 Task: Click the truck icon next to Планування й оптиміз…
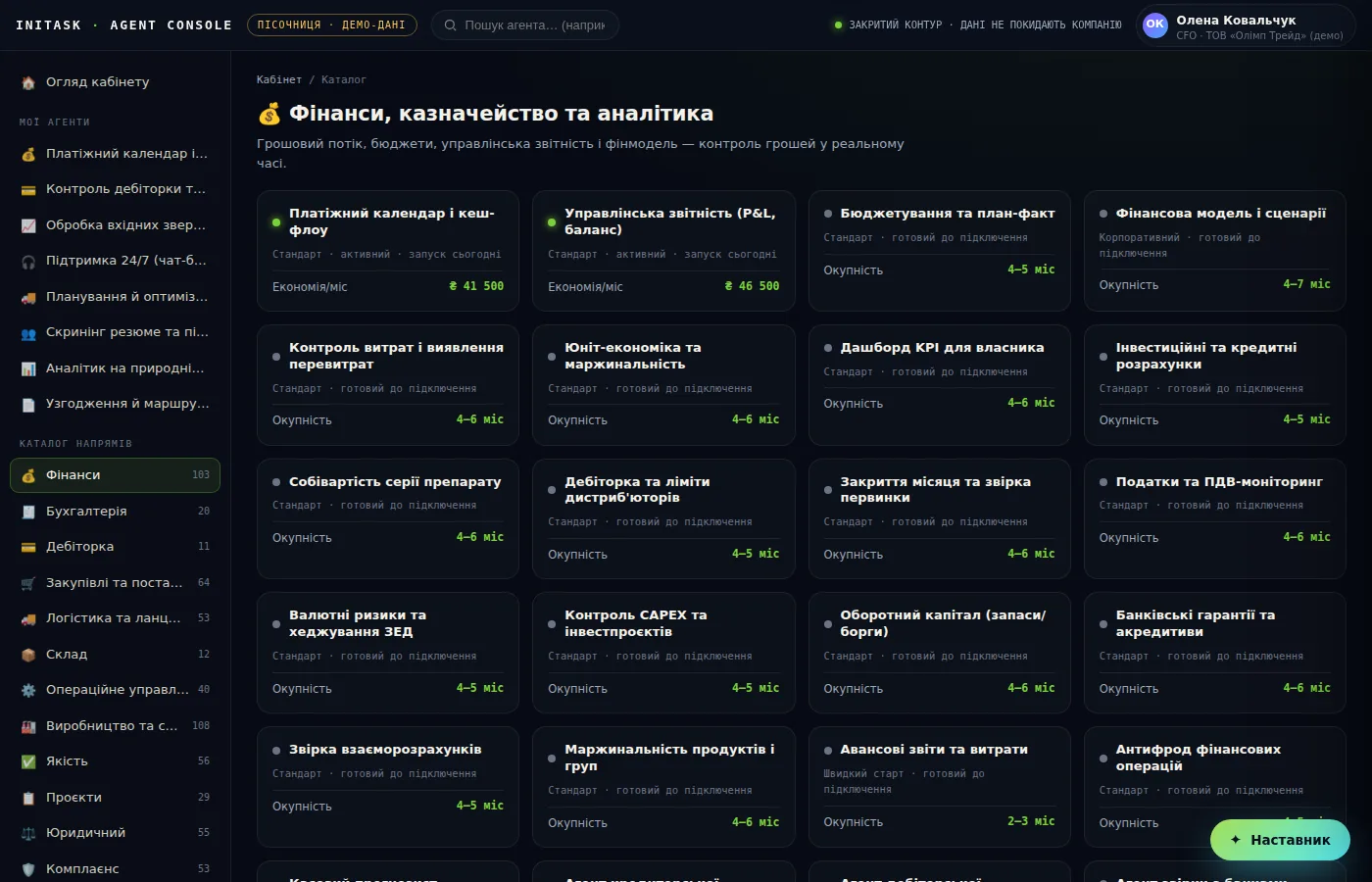[28, 297]
